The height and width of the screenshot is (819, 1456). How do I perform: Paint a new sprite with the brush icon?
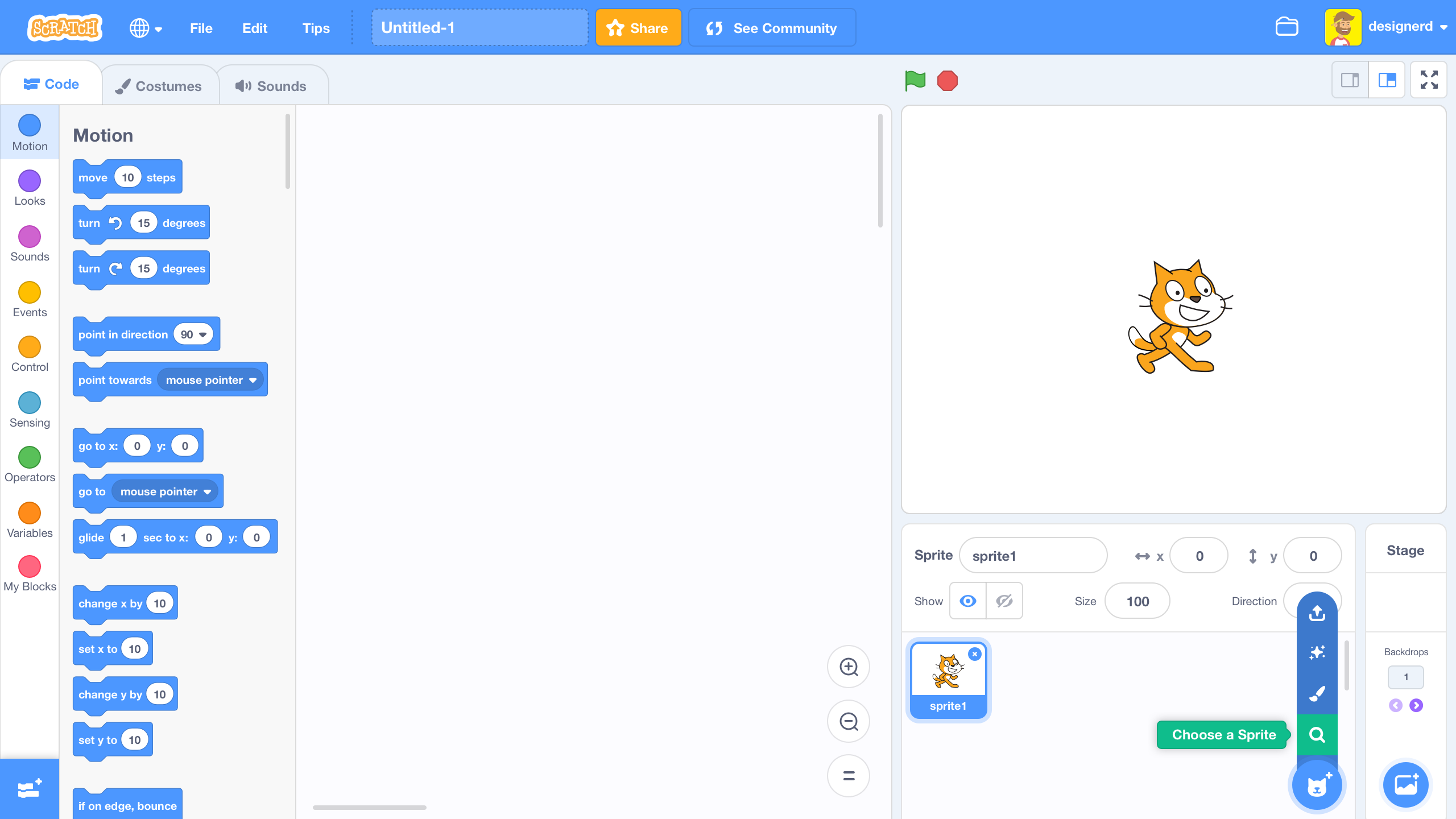[1317, 693]
